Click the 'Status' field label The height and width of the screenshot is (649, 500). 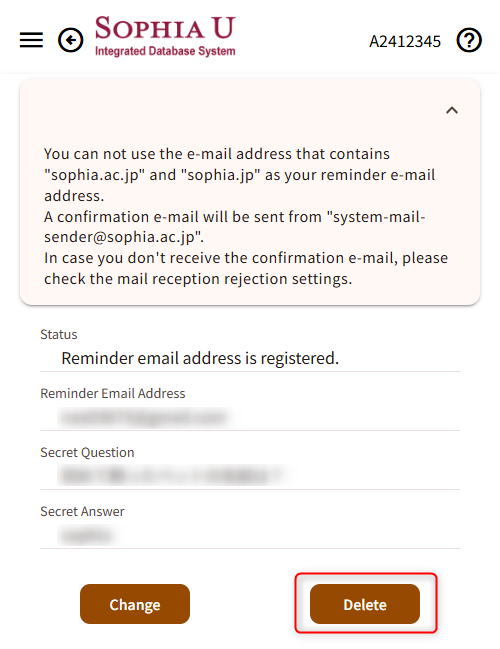[59, 334]
